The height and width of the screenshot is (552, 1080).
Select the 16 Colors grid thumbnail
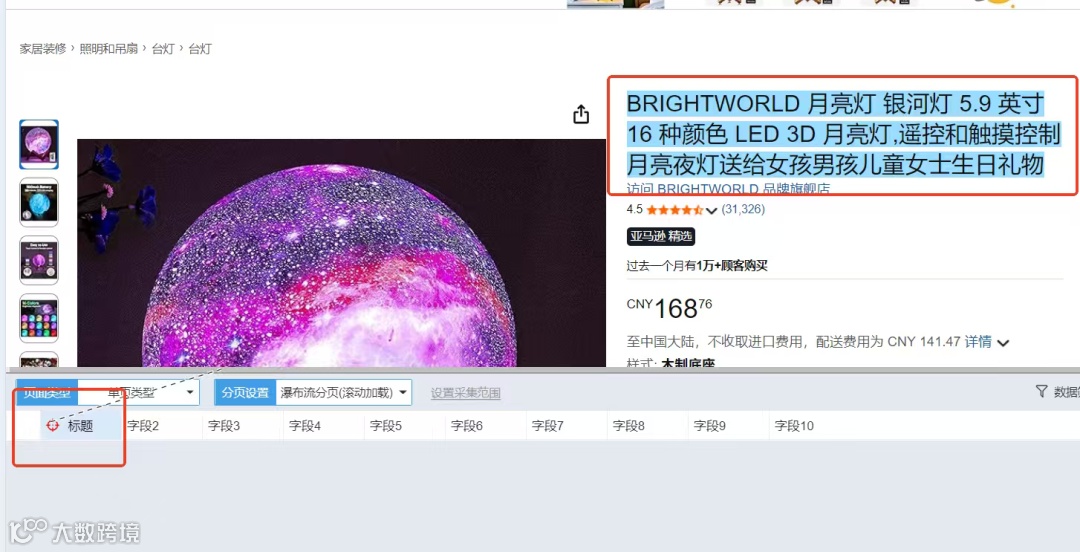pyautogui.click(x=39, y=318)
